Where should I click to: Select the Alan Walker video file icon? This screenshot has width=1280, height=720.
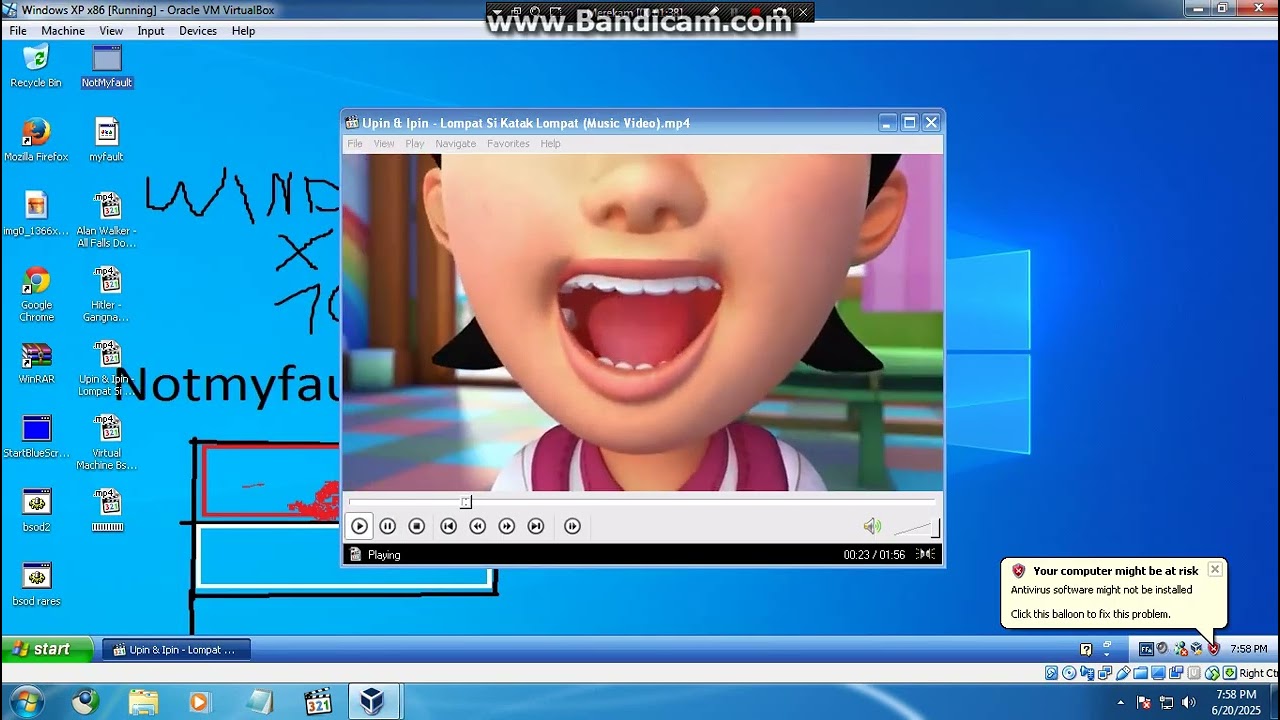(x=107, y=220)
